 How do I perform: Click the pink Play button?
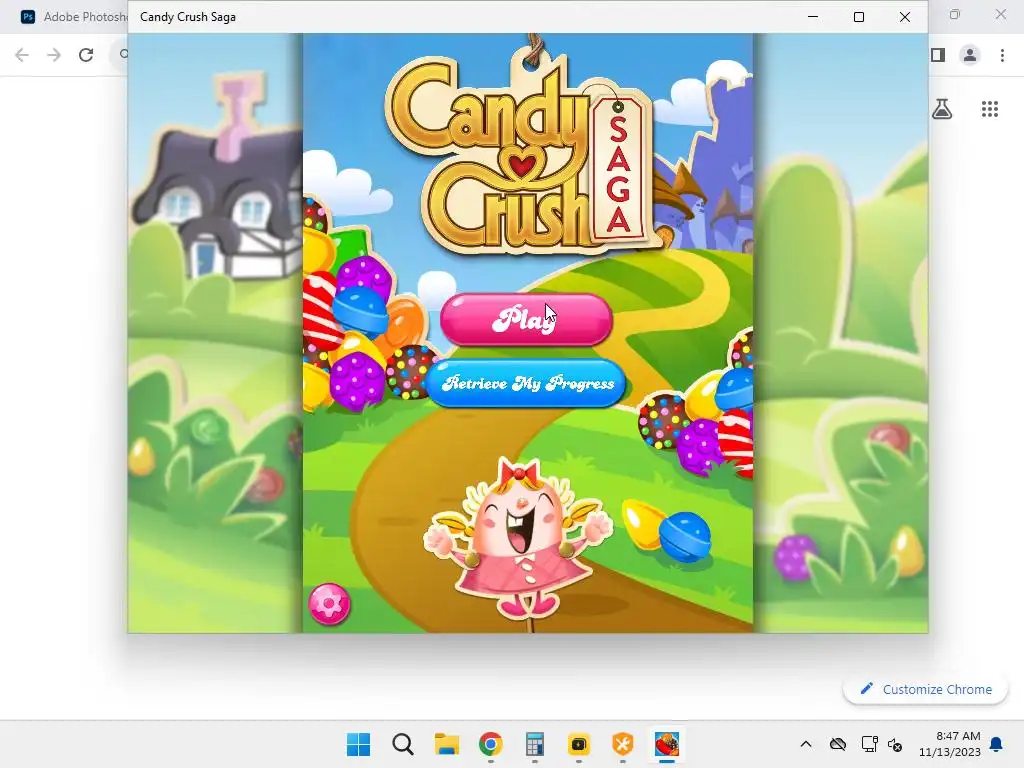pos(526,319)
